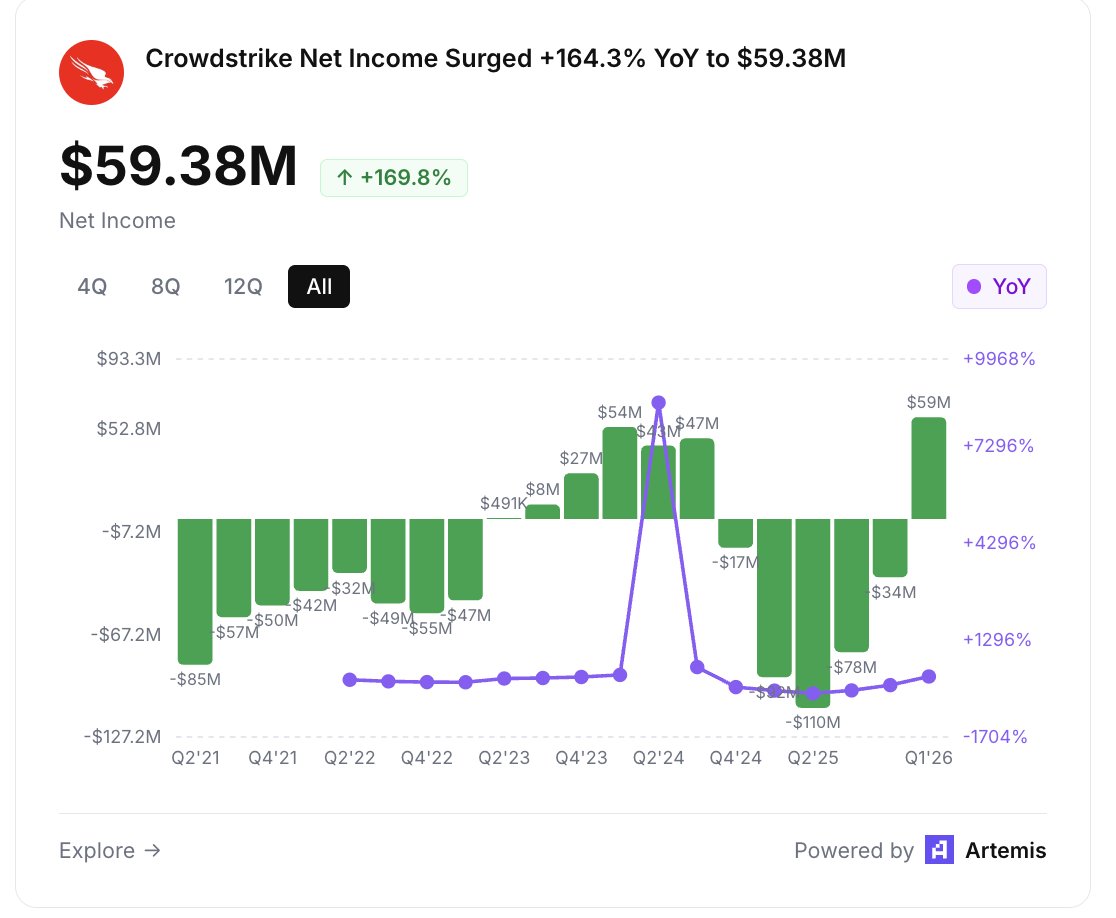Viewport: 1116px width, 918px height.
Task: Click the $59.38M headline value
Action: (x=178, y=165)
